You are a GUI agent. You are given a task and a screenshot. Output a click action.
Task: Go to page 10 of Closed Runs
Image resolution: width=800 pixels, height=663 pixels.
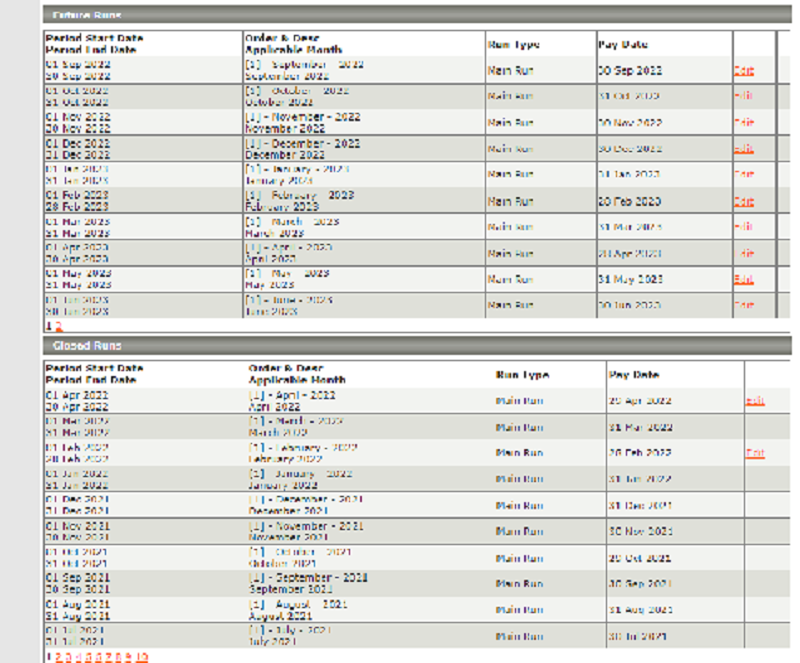point(142,657)
